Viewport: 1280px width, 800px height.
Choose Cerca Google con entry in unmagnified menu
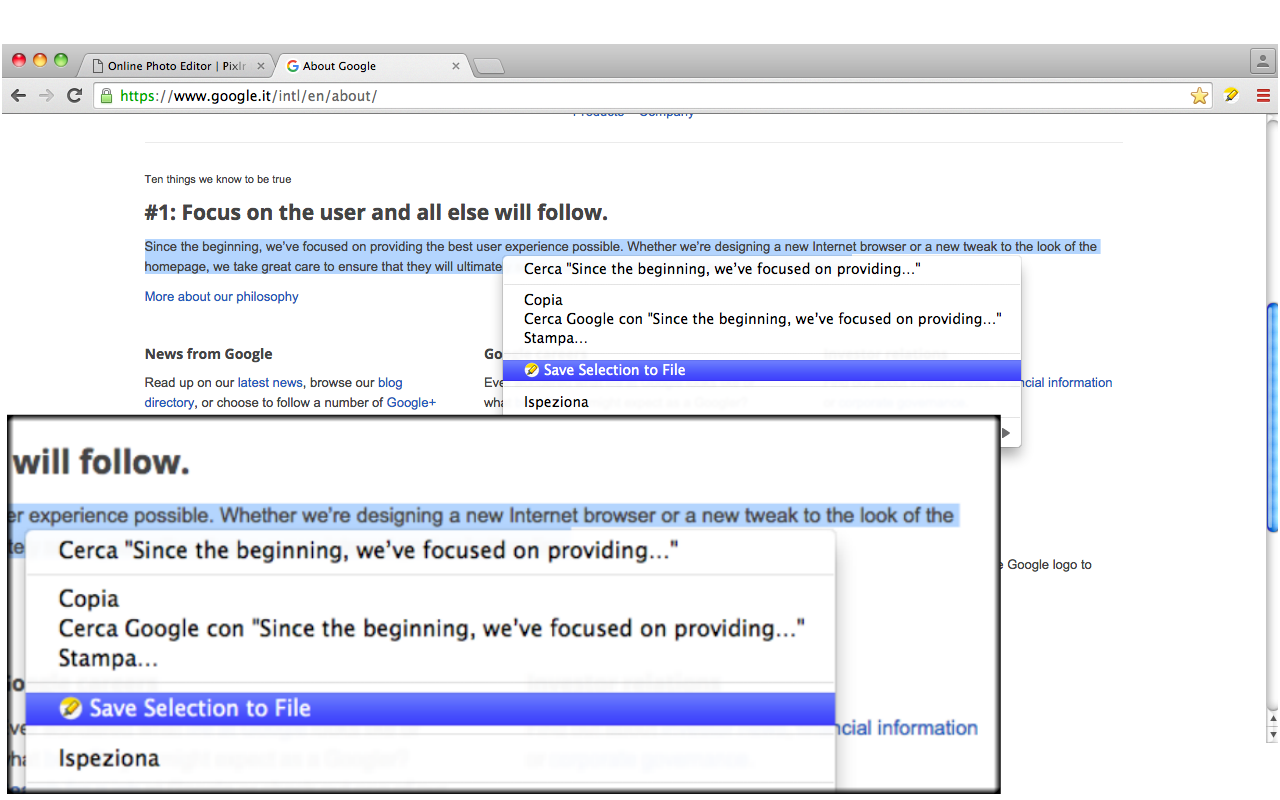coord(762,319)
